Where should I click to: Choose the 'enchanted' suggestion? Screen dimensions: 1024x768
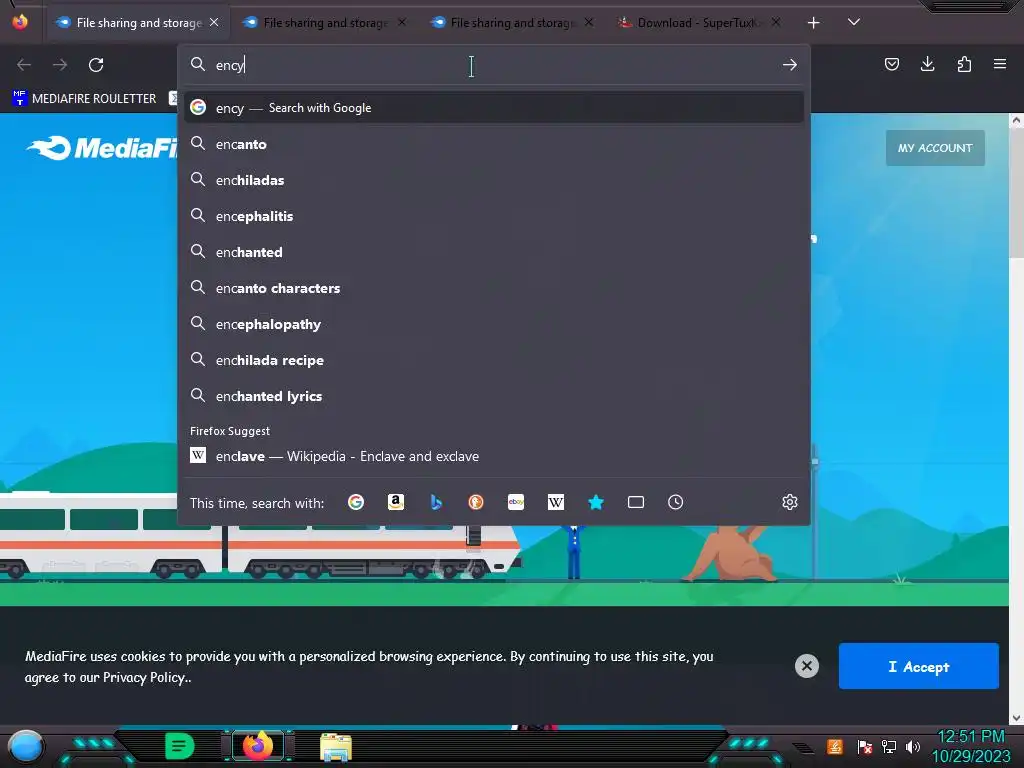pyautogui.click(x=494, y=252)
